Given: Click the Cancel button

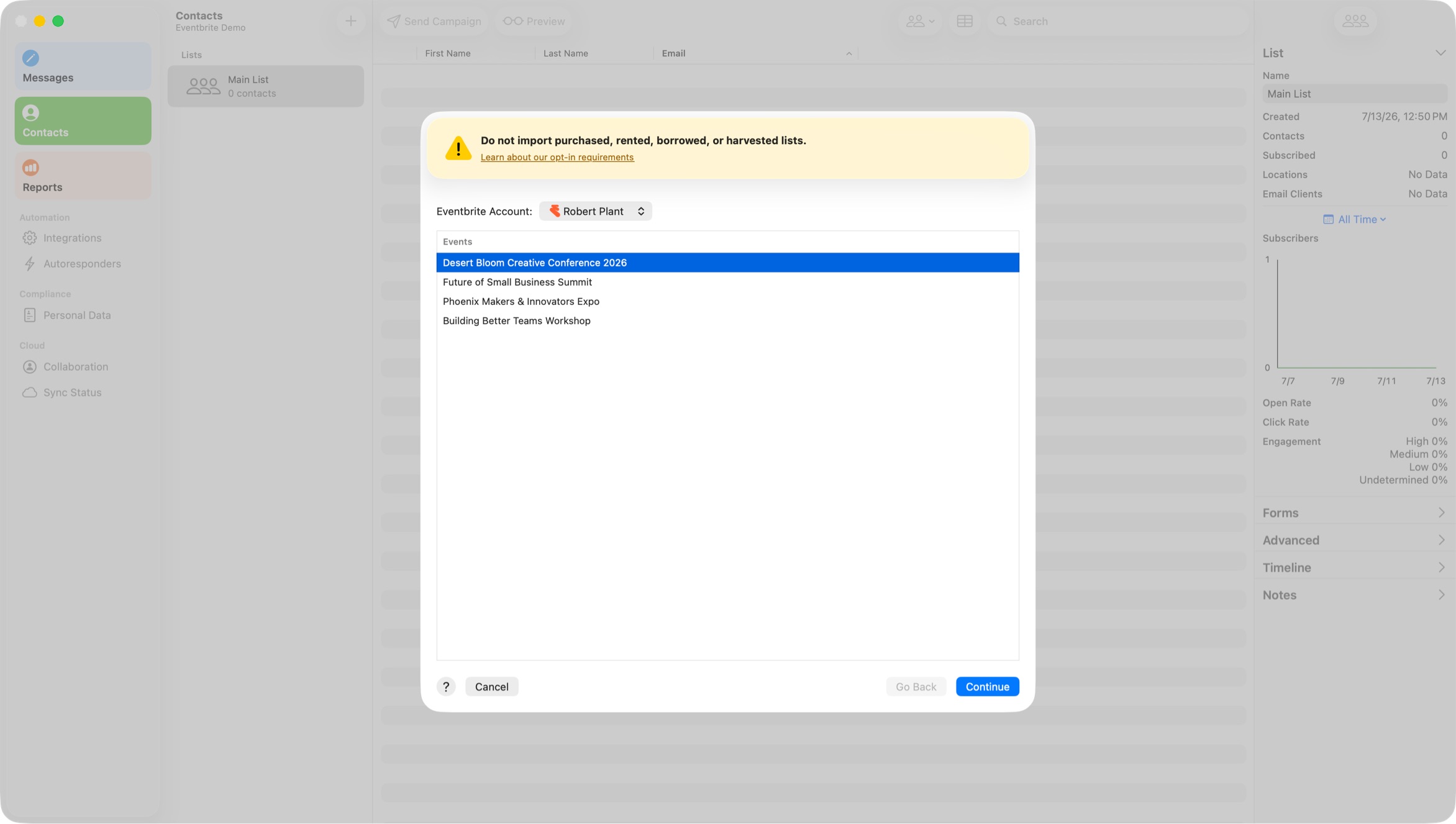Looking at the screenshot, I should click(491, 686).
